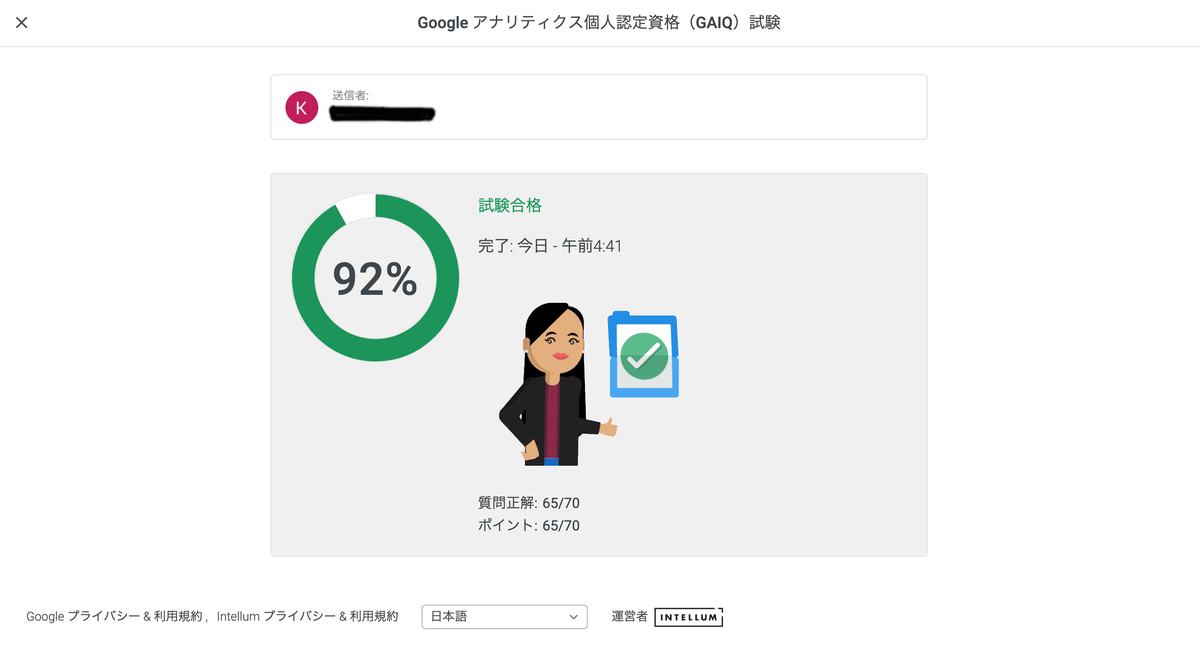Click the 運営者 label
Image resolution: width=1200 pixels, height=646 pixels.
[630, 617]
